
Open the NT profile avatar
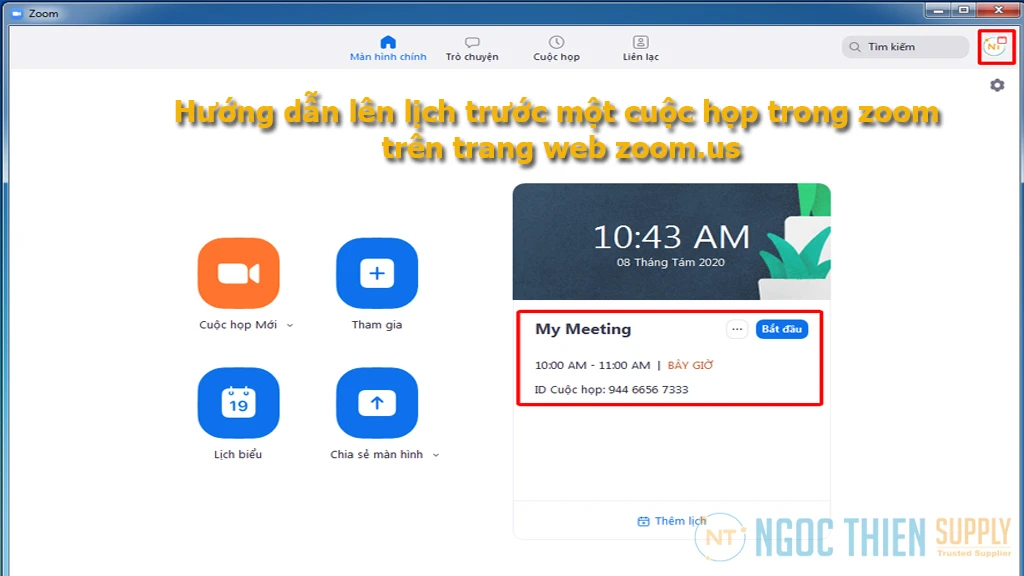pos(995,46)
